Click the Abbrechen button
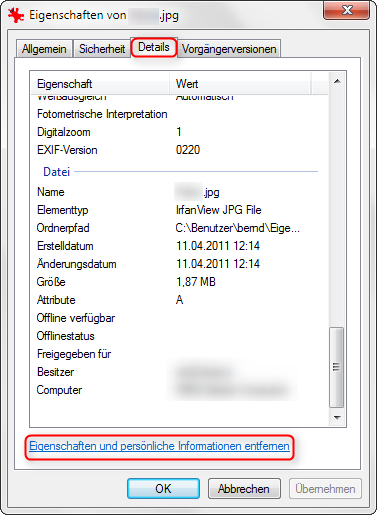 pyautogui.click(x=244, y=489)
